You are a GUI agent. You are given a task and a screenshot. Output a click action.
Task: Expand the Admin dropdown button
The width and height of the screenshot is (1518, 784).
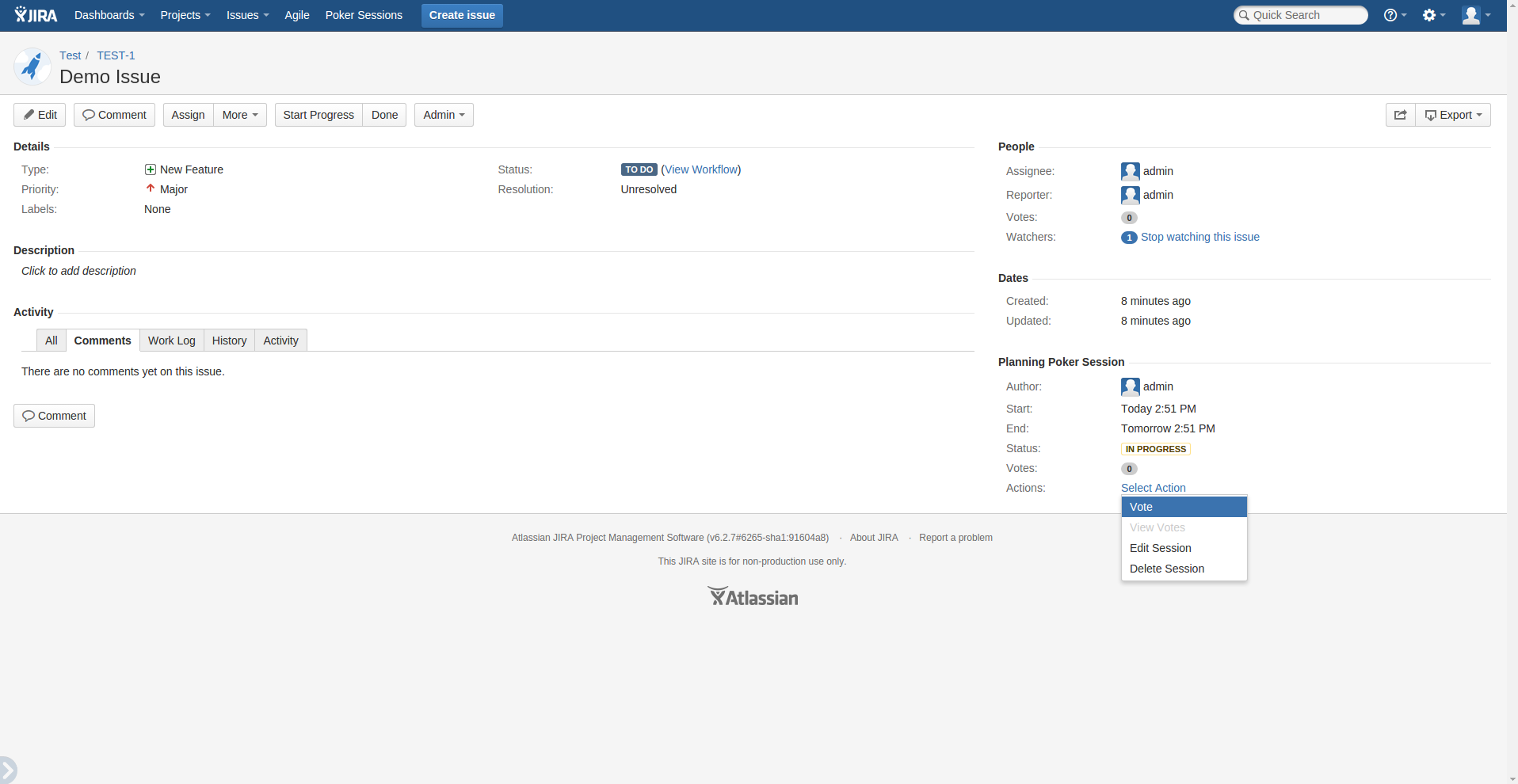click(444, 115)
